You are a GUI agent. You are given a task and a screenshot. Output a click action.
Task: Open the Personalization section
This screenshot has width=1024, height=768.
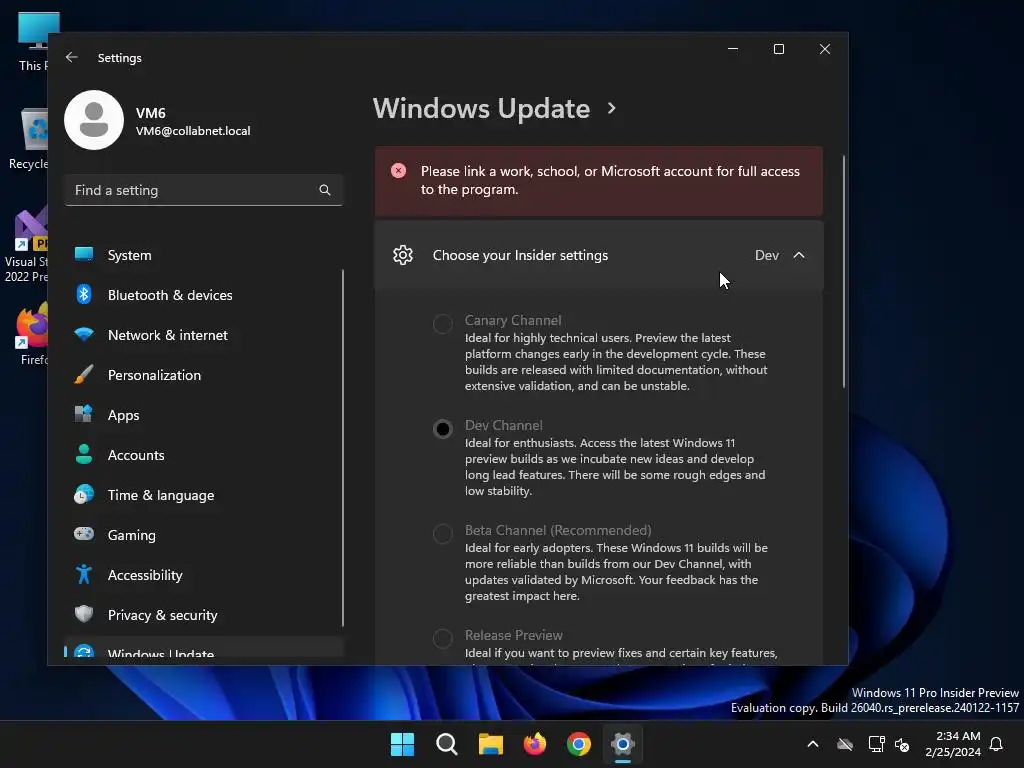click(x=203, y=374)
